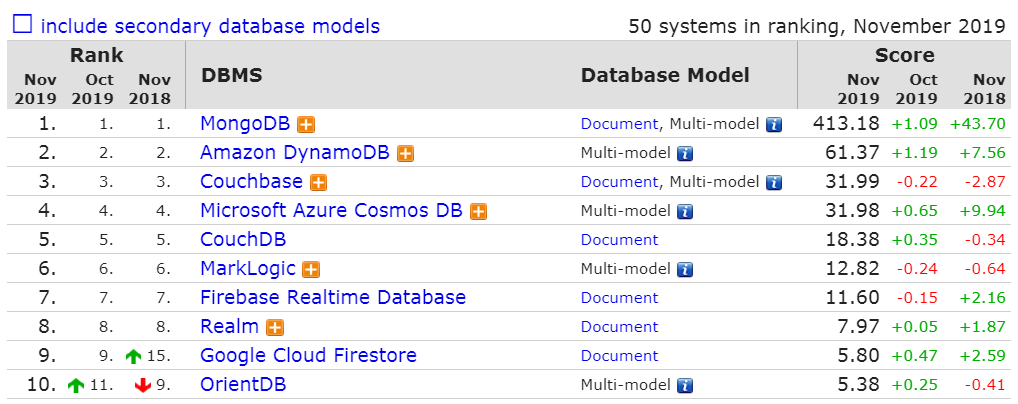Click the DBMS column header
Screen dimensions: 1018x404
(232, 75)
